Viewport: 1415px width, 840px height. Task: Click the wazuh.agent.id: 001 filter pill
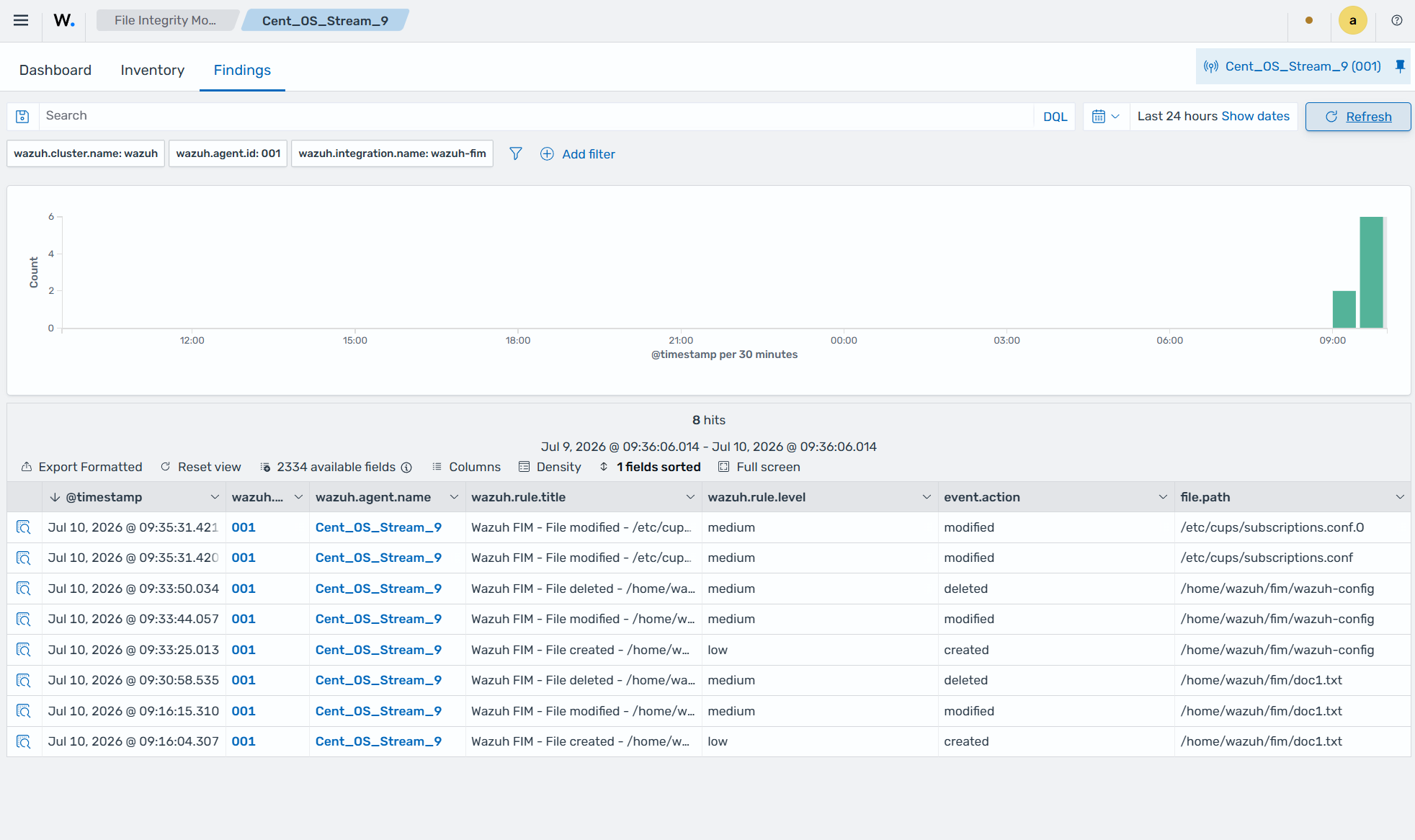pos(228,153)
